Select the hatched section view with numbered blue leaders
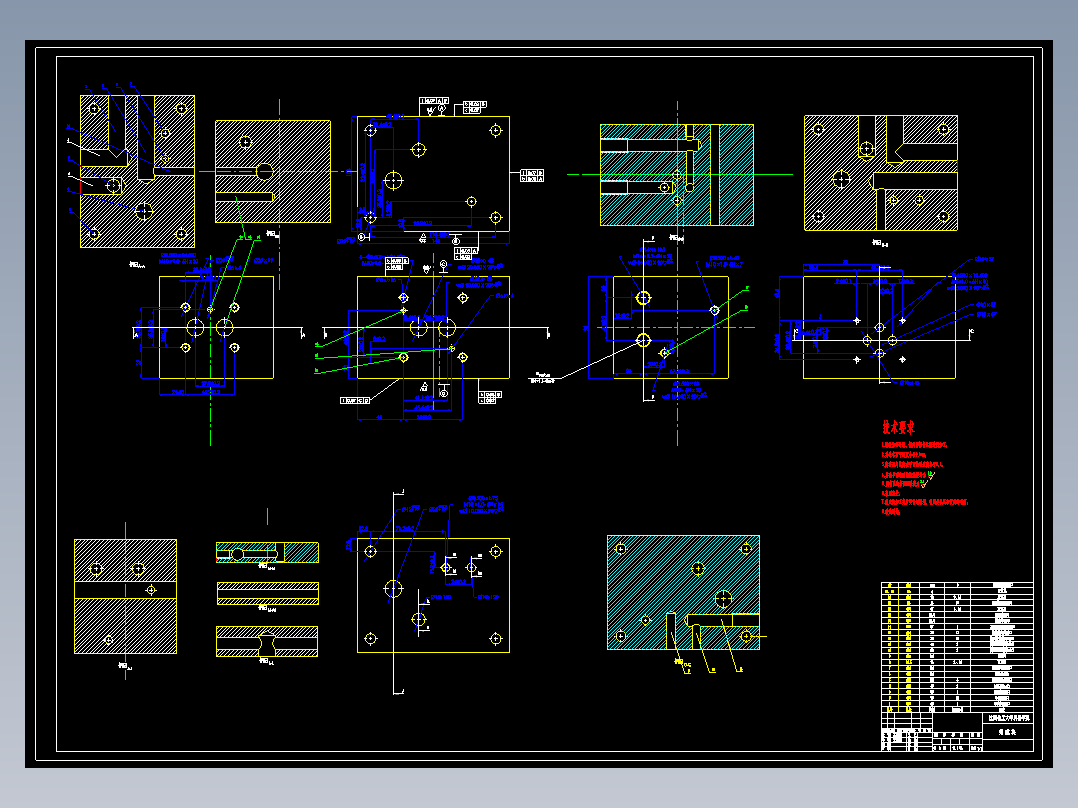Viewport: 1078px width, 808px height. pos(138,171)
